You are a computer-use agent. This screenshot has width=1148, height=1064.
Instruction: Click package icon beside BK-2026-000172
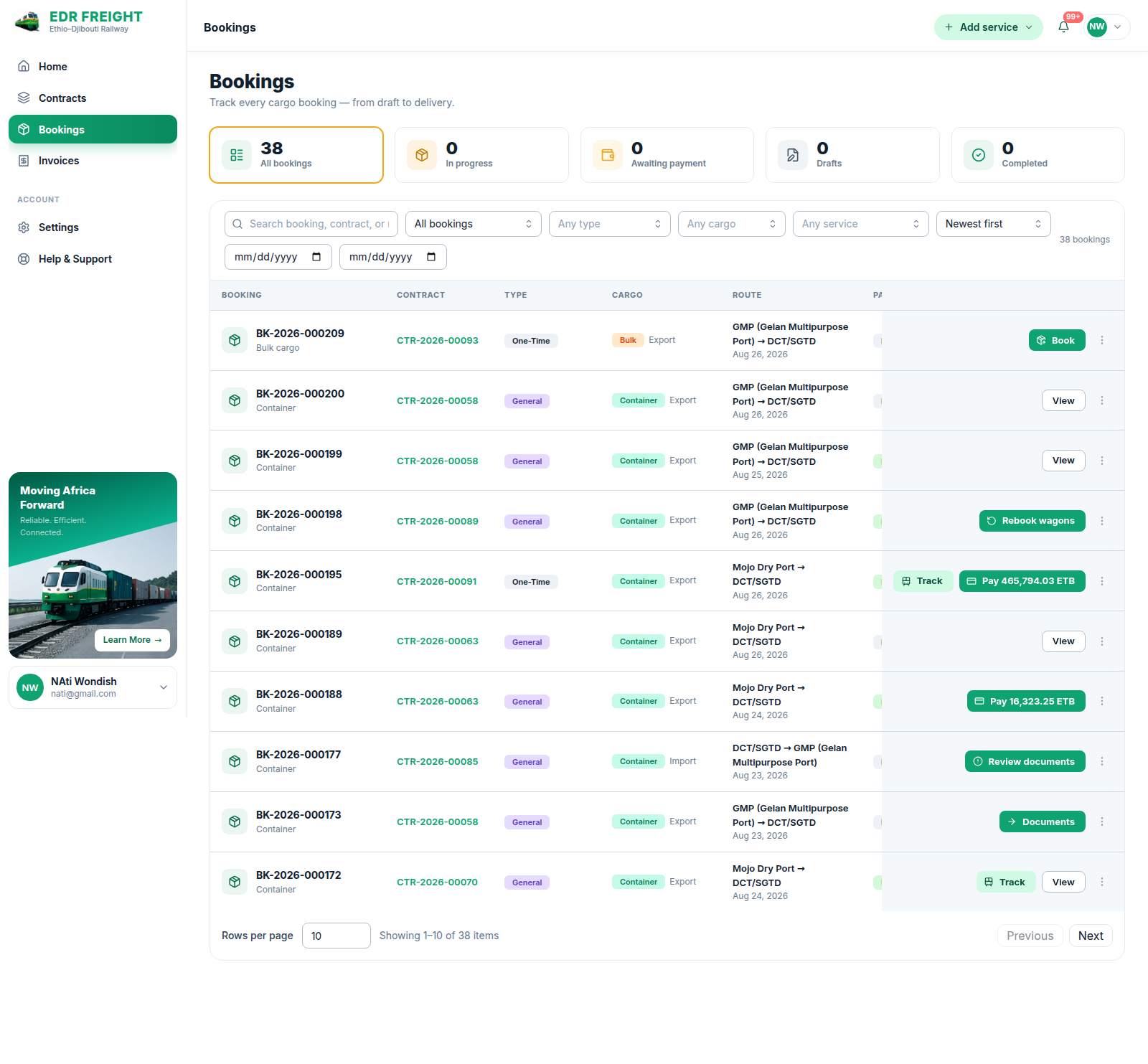click(x=235, y=882)
